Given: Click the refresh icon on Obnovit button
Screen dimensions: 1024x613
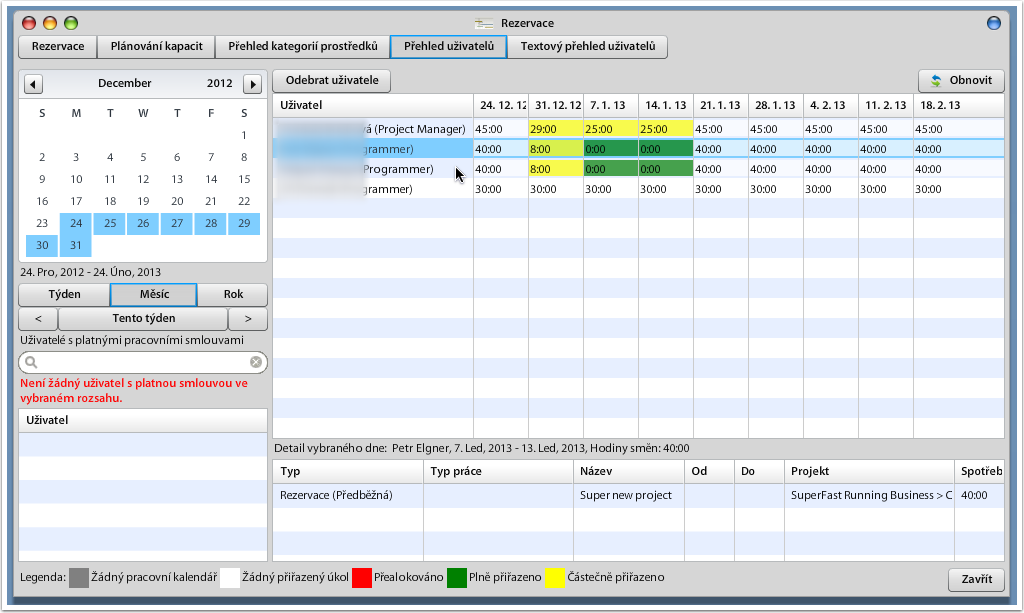Looking at the screenshot, I should [936, 81].
